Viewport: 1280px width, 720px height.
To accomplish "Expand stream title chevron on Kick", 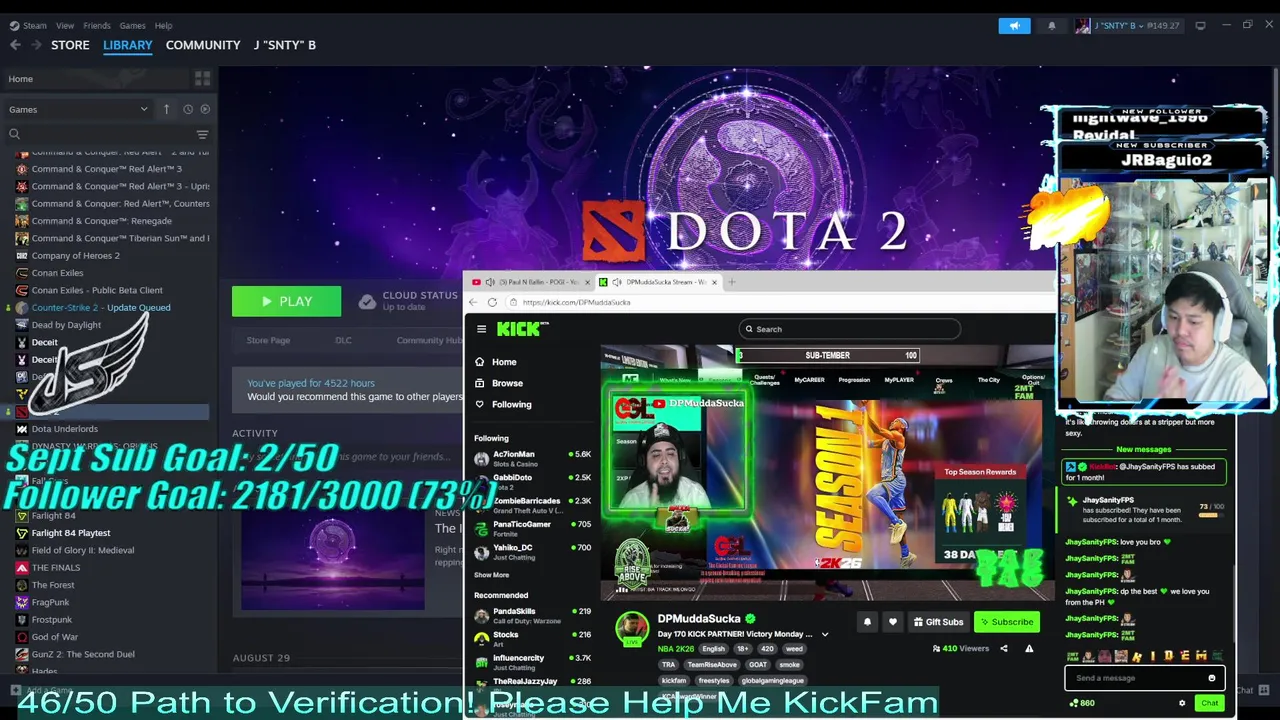I will [824, 634].
